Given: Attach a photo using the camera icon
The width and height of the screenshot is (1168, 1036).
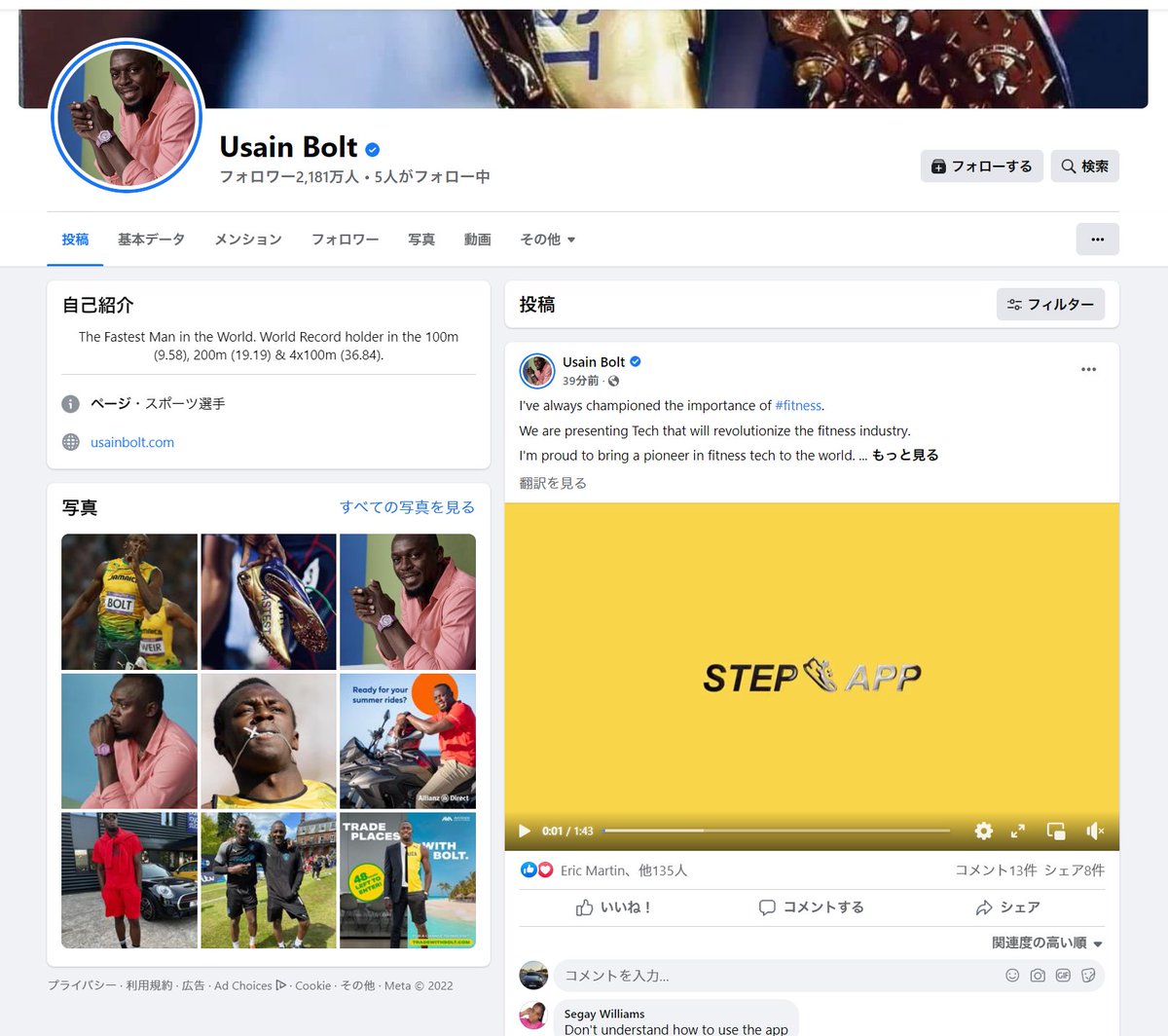Looking at the screenshot, I should (1038, 976).
